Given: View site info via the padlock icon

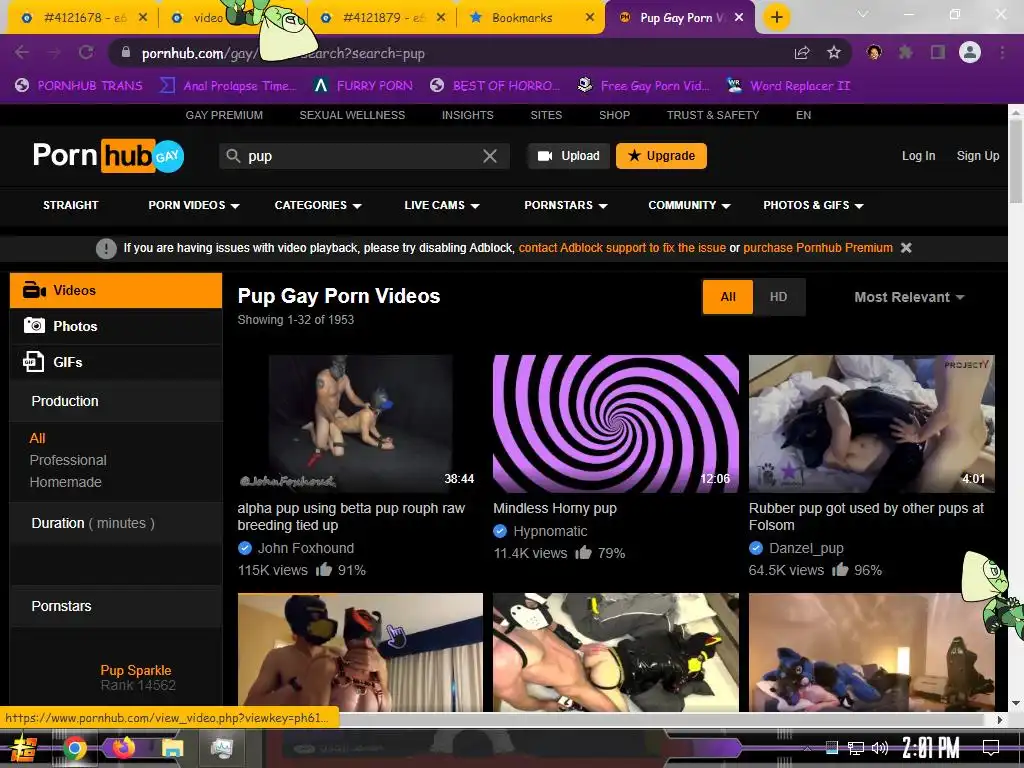Looking at the screenshot, I should (126, 53).
